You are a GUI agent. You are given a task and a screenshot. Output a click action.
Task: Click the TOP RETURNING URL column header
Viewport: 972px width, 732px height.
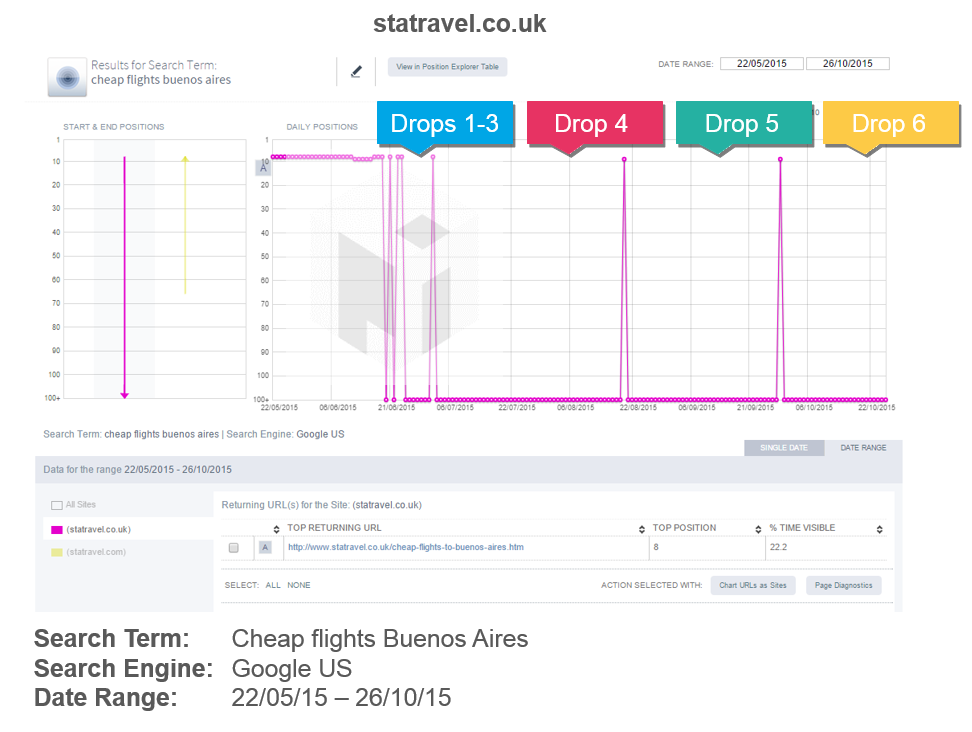tap(334, 528)
